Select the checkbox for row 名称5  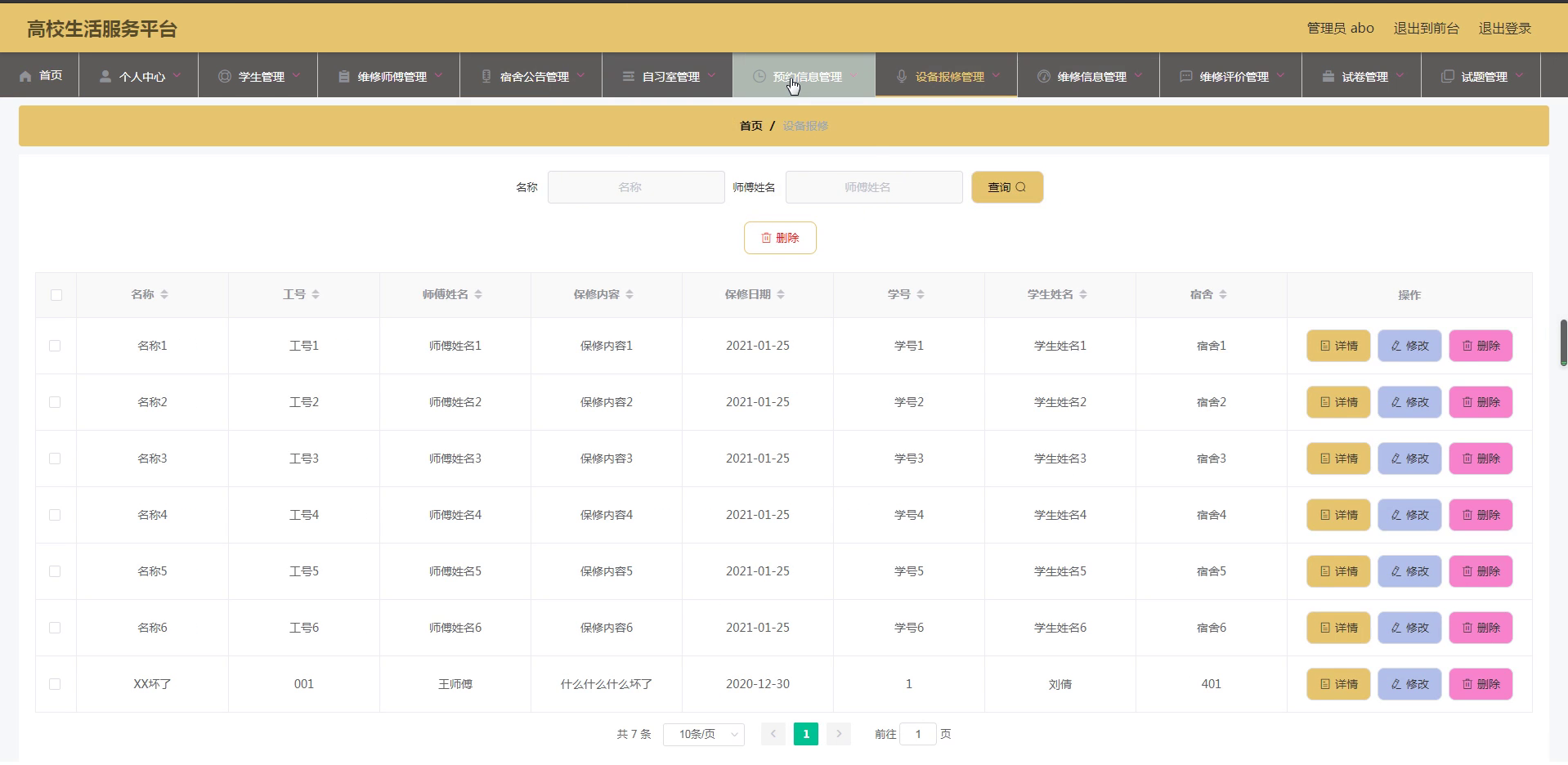[55, 571]
